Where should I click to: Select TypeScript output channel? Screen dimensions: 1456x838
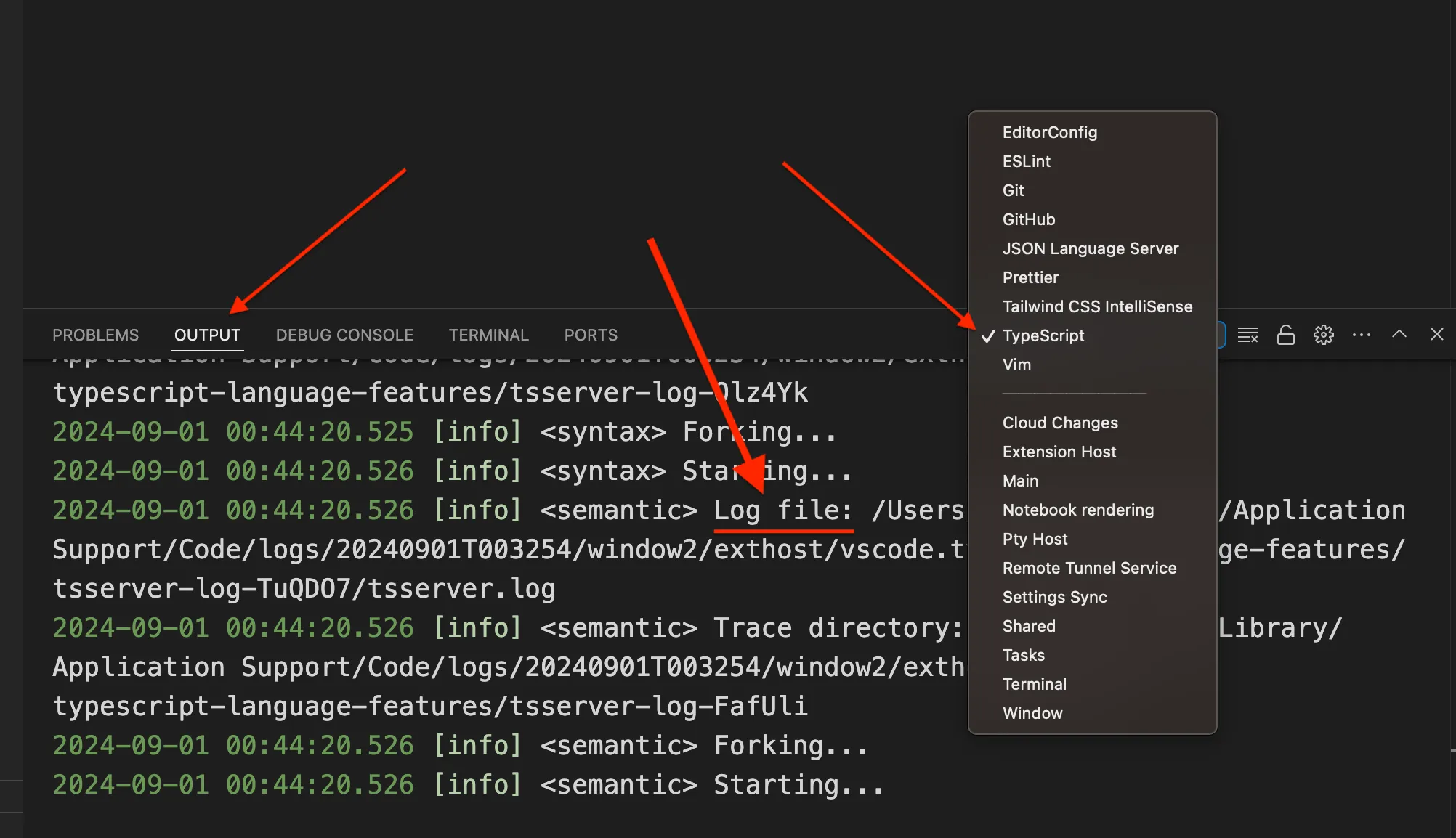[1043, 335]
